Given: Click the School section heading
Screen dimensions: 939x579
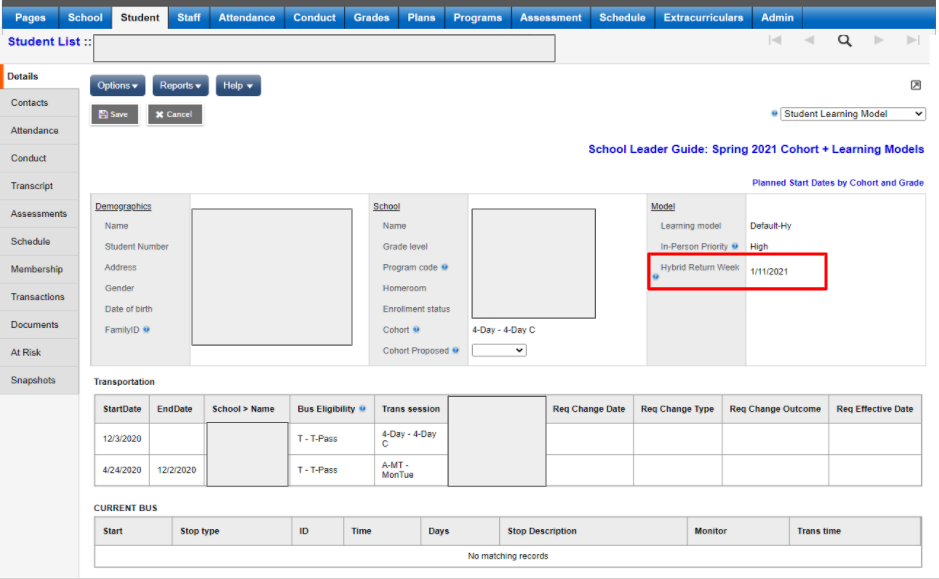Looking at the screenshot, I should (386, 206).
